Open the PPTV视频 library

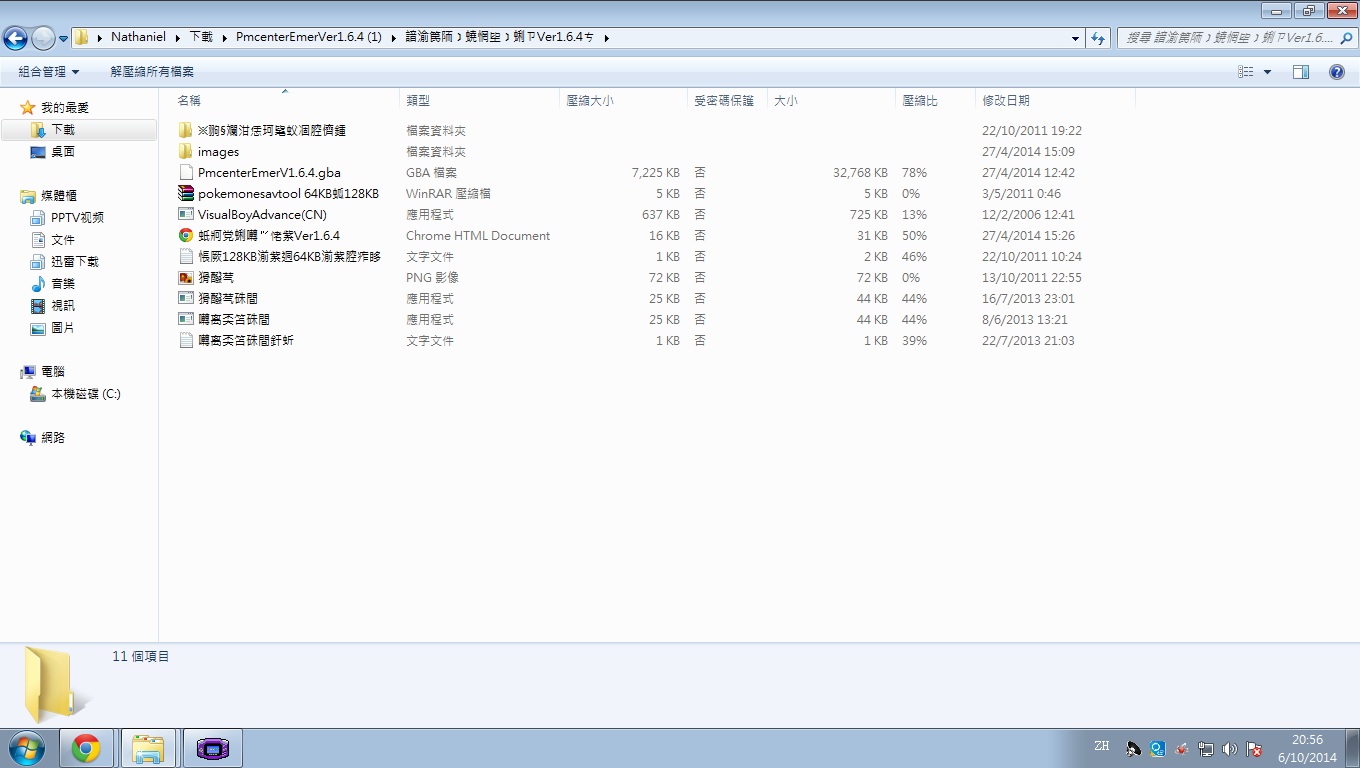(x=77, y=218)
